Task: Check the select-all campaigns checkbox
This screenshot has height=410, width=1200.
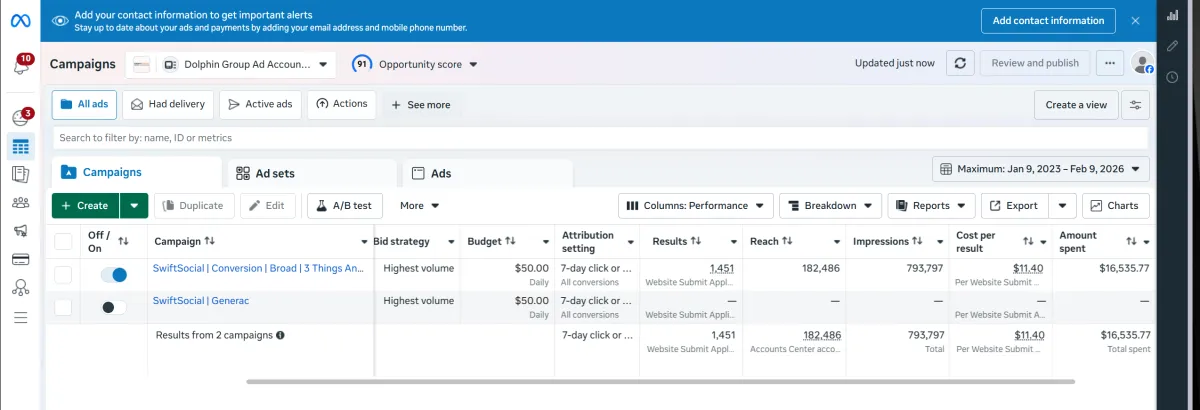Action: coord(63,241)
